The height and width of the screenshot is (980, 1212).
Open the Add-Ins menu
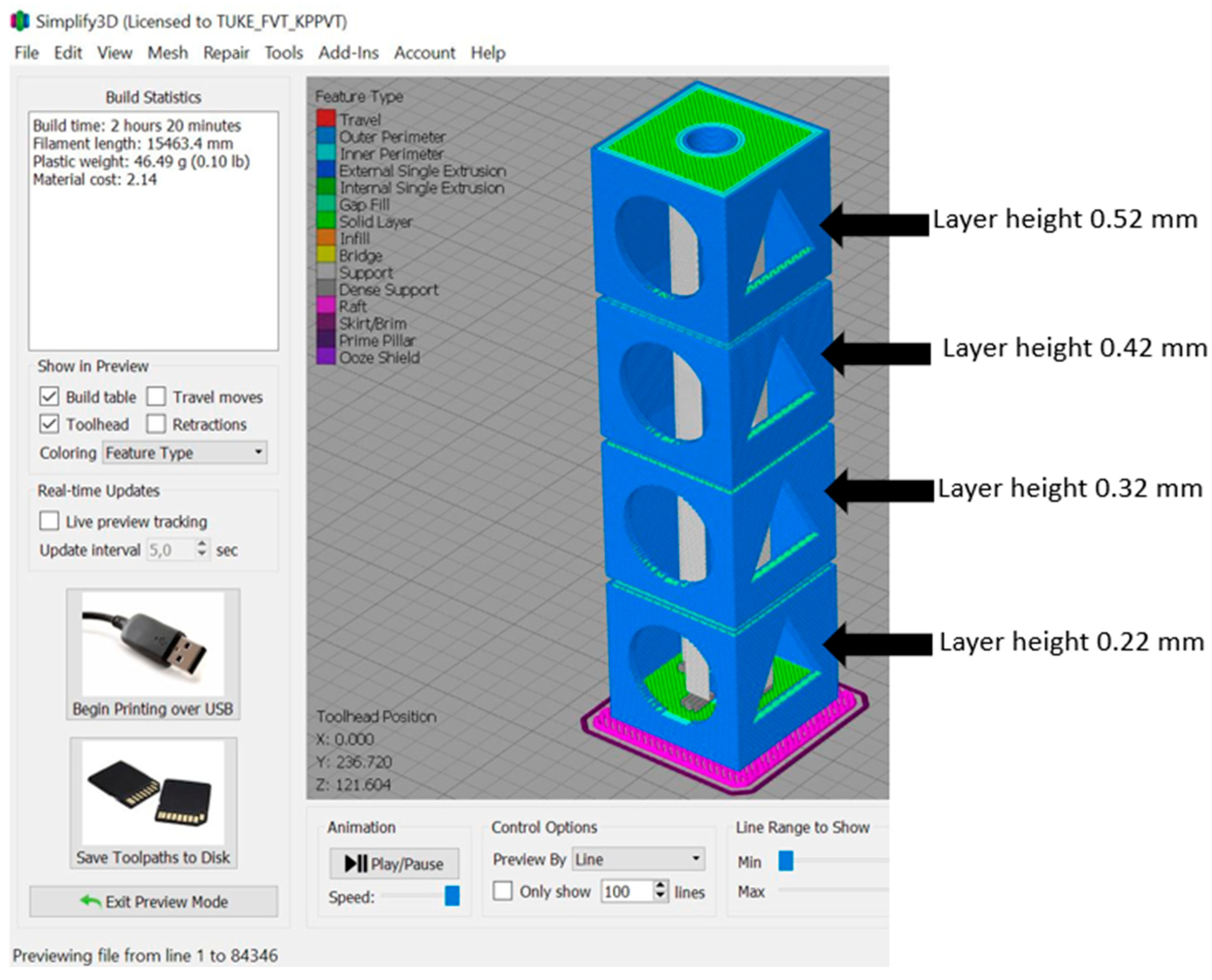pyautogui.click(x=348, y=53)
